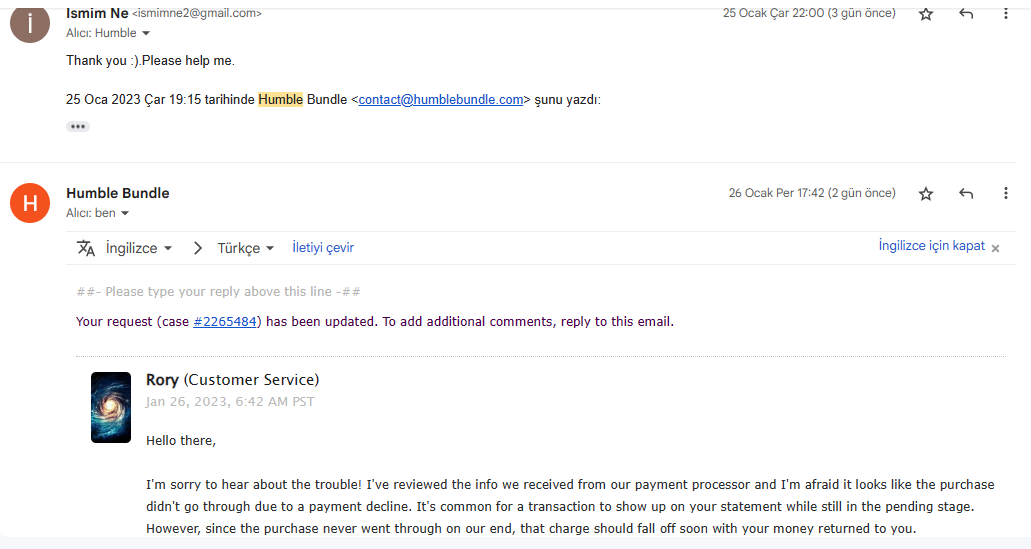1031x549 pixels.
Task: Reply to the Humble Bundle message
Action: [966, 194]
